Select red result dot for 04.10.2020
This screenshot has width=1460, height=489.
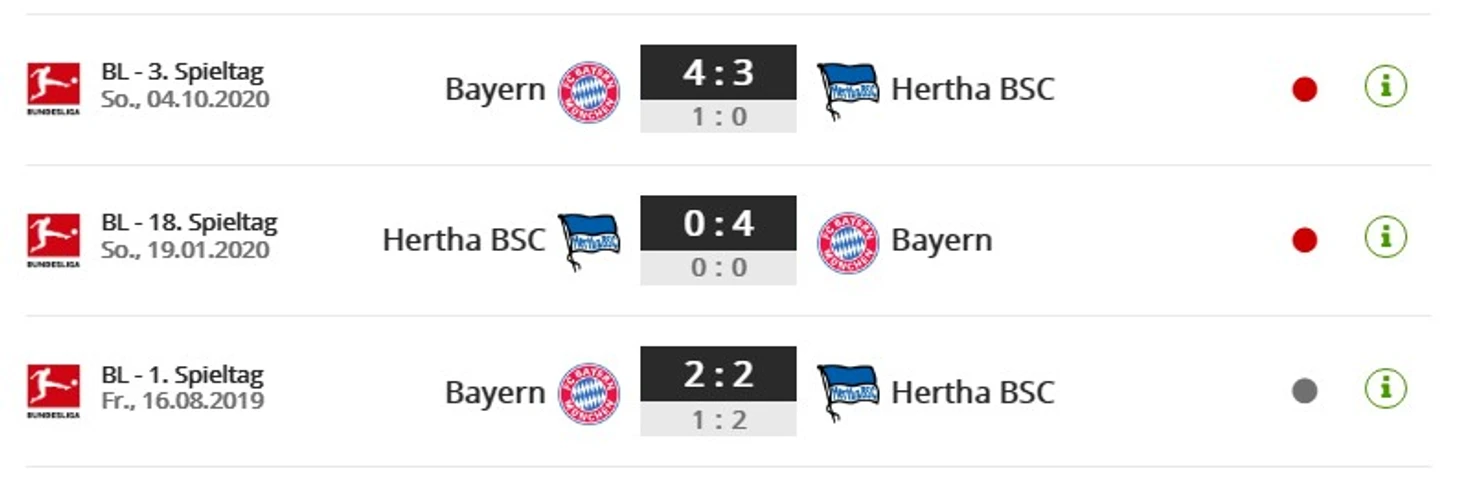point(1304,90)
